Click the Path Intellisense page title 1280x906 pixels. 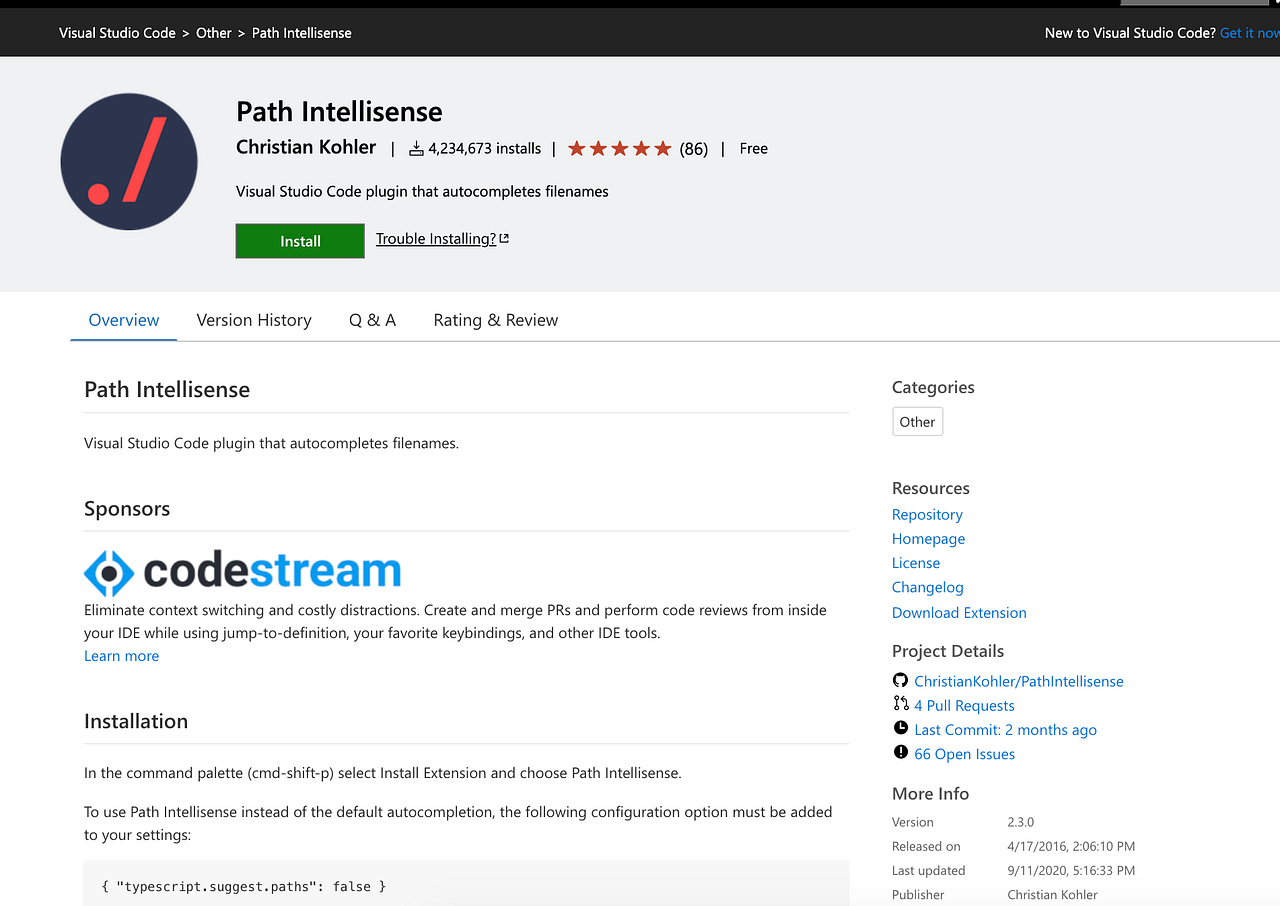[x=339, y=111]
